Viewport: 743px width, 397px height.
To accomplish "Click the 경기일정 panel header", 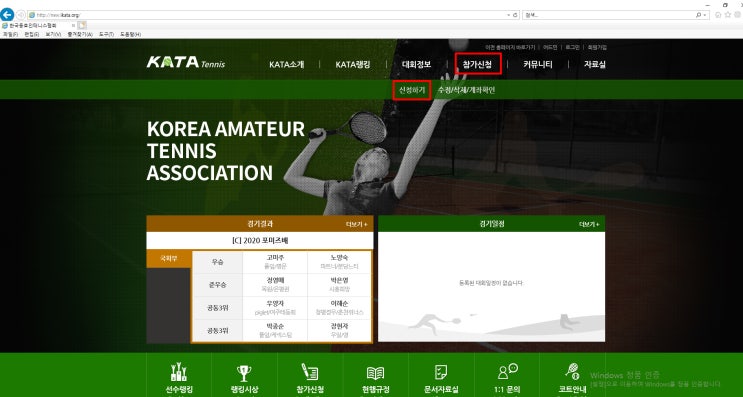I will [491, 224].
